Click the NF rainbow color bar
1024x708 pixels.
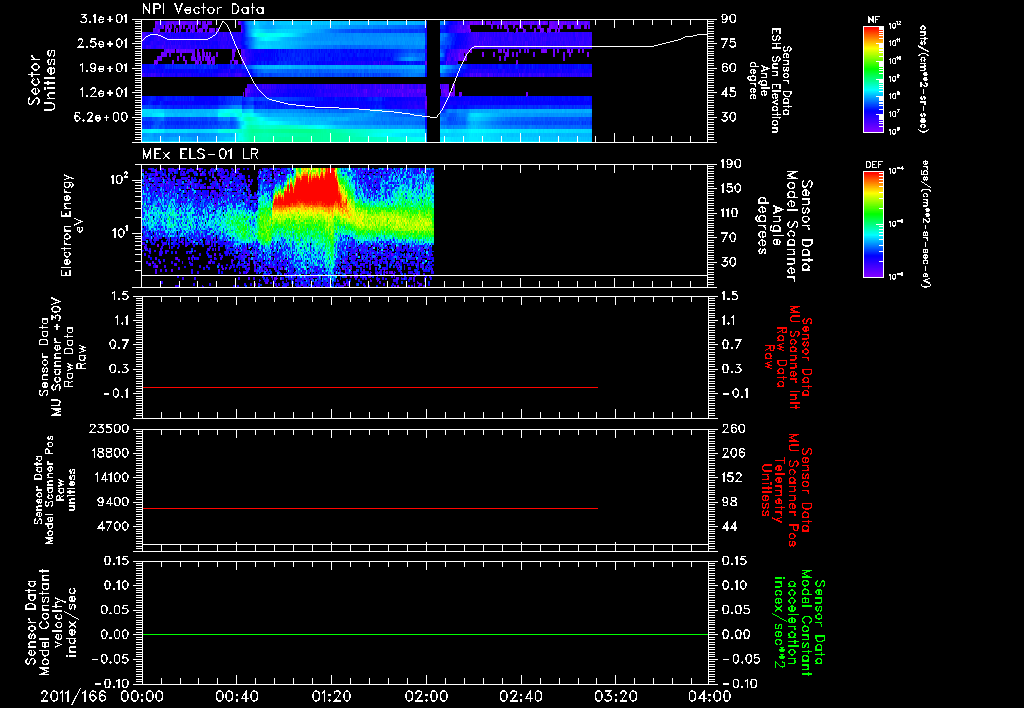click(x=874, y=79)
